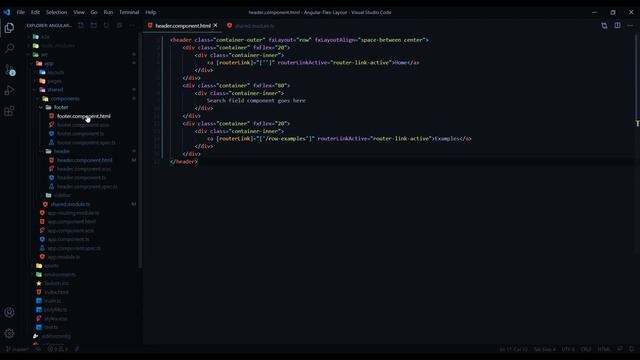Open app.component.html file

click(x=72, y=222)
